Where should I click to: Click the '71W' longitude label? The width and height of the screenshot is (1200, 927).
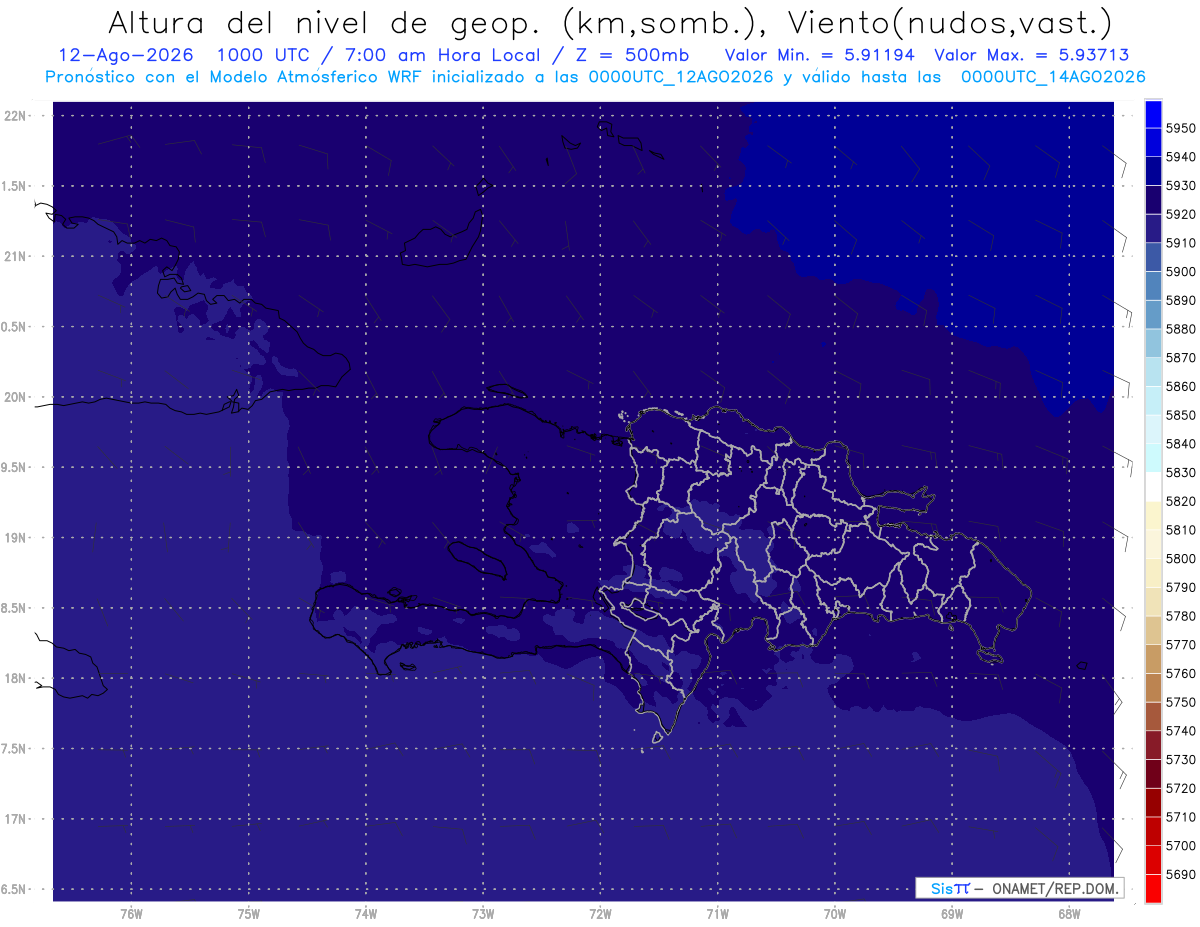[x=717, y=913]
